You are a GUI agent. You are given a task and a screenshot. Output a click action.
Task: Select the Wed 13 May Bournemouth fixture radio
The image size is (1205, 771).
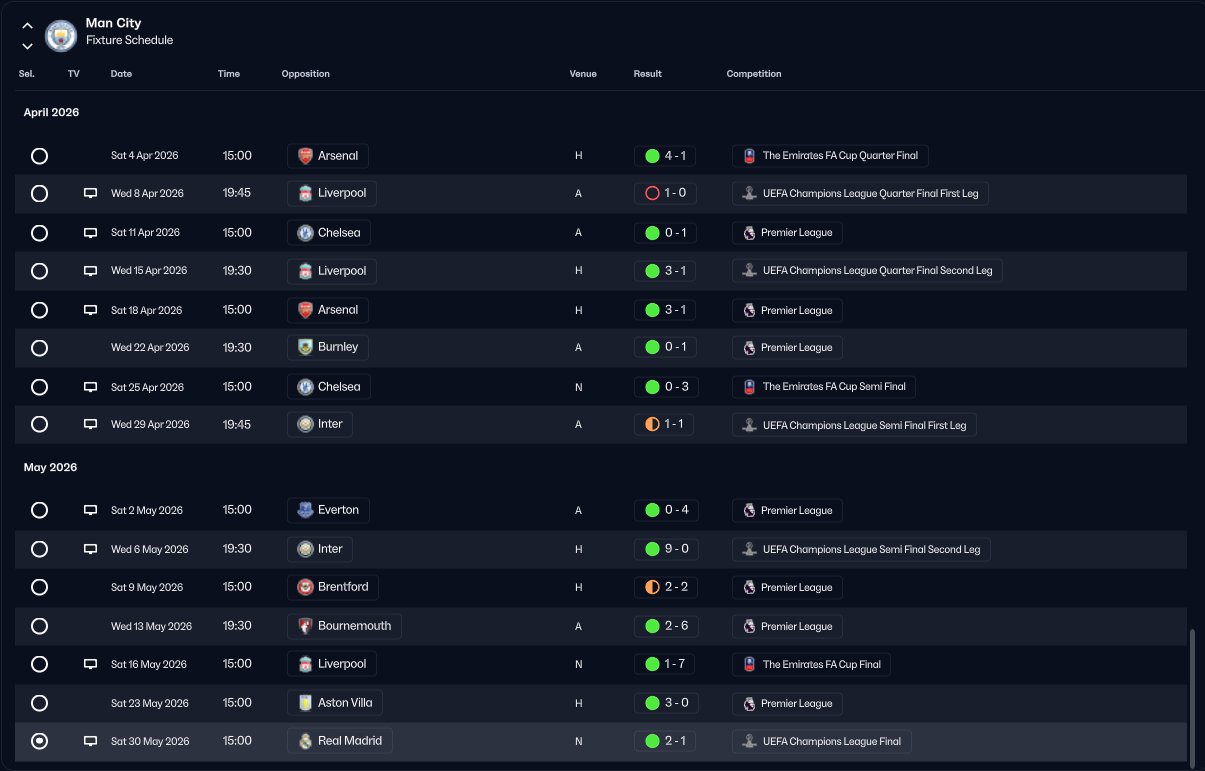tap(39, 626)
